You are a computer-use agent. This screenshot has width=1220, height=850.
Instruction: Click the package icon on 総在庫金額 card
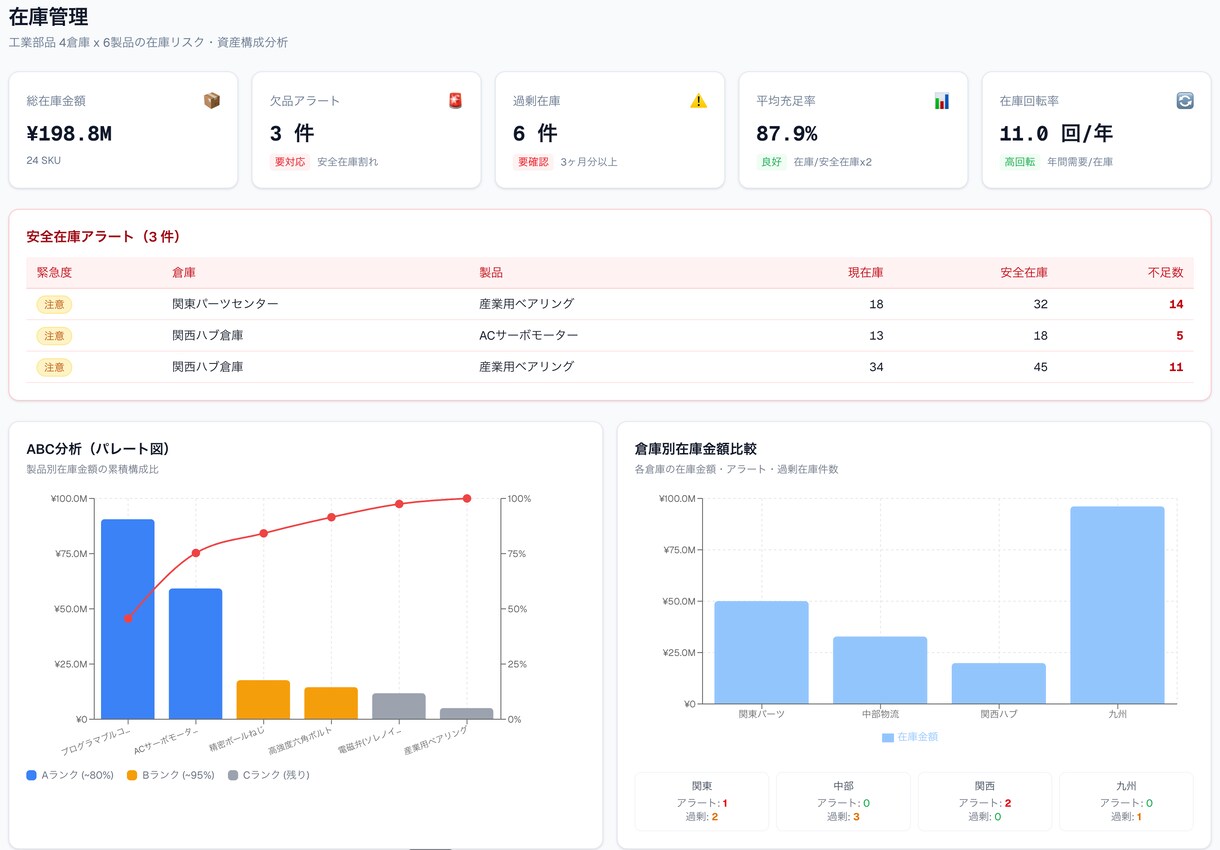coord(212,101)
